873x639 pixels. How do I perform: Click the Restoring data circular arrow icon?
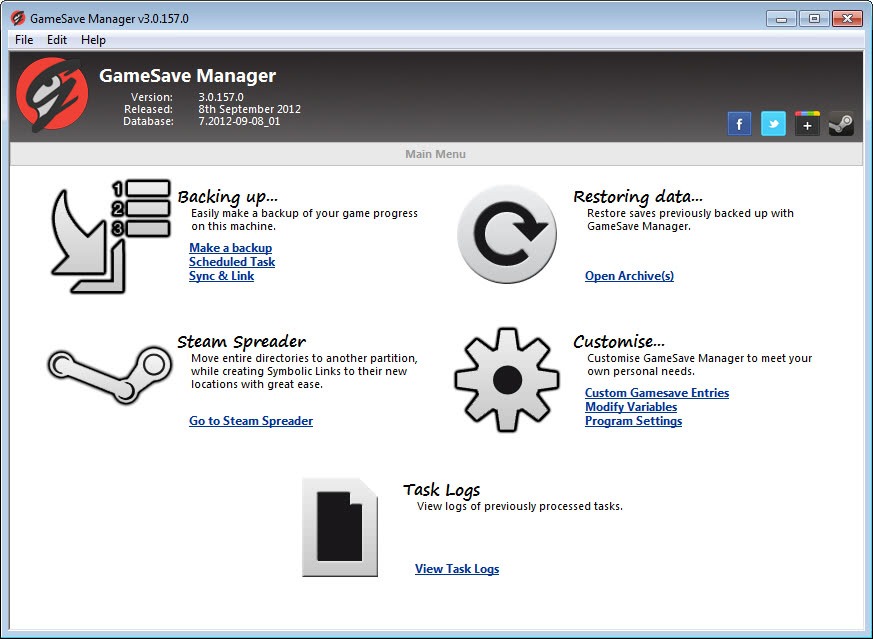pyautogui.click(x=507, y=234)
